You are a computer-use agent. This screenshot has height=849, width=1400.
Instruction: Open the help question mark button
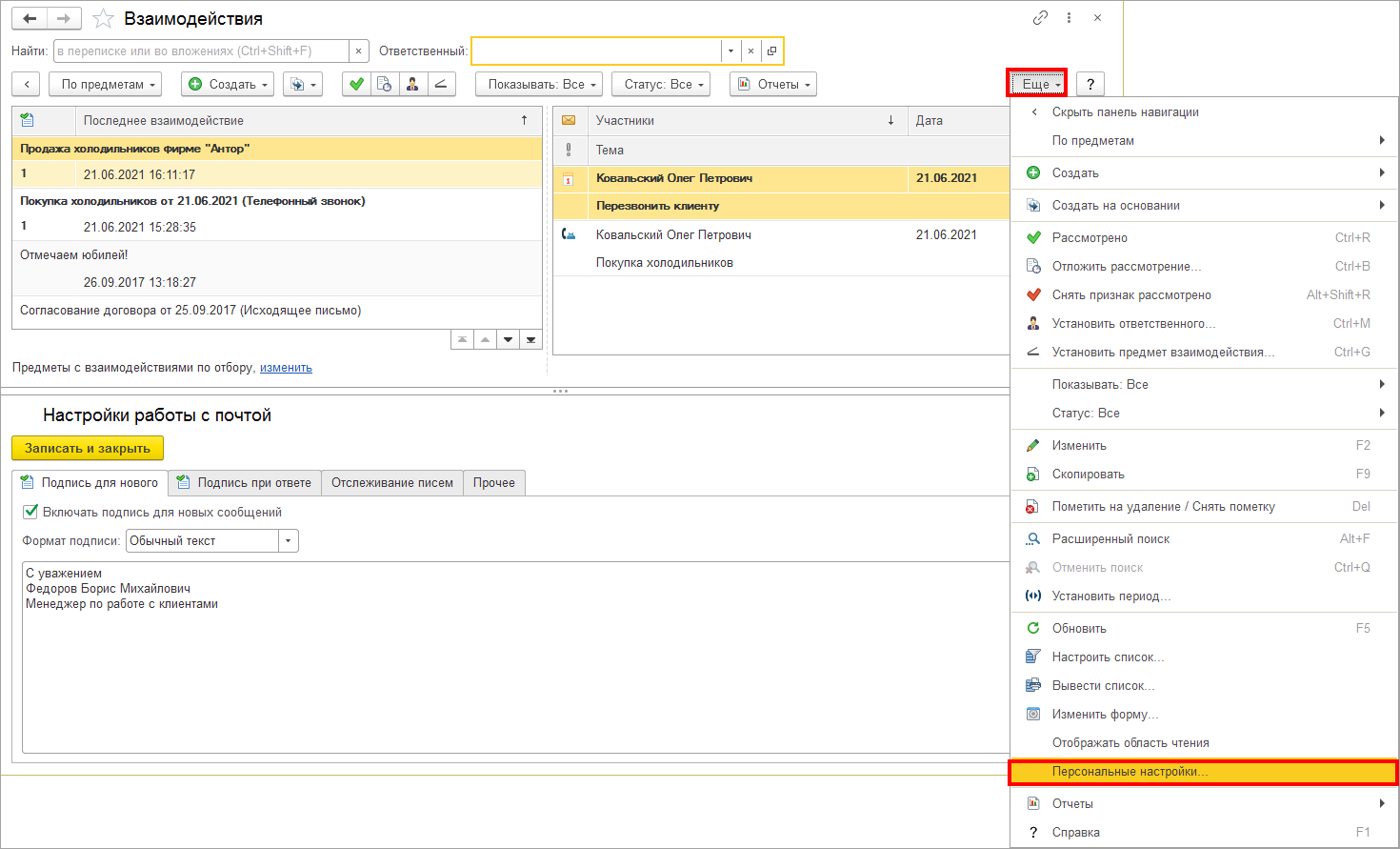pyautogui.click(x=1090, y=84)
